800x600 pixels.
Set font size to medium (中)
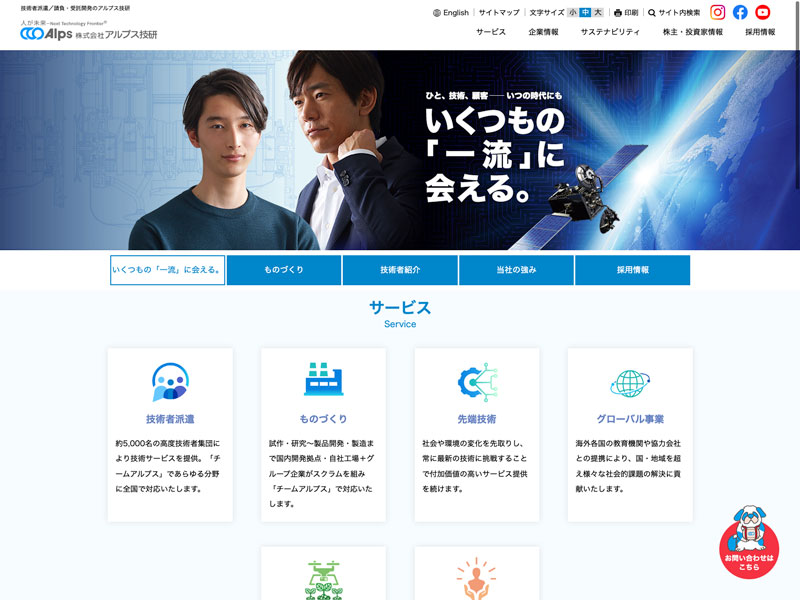586,13
